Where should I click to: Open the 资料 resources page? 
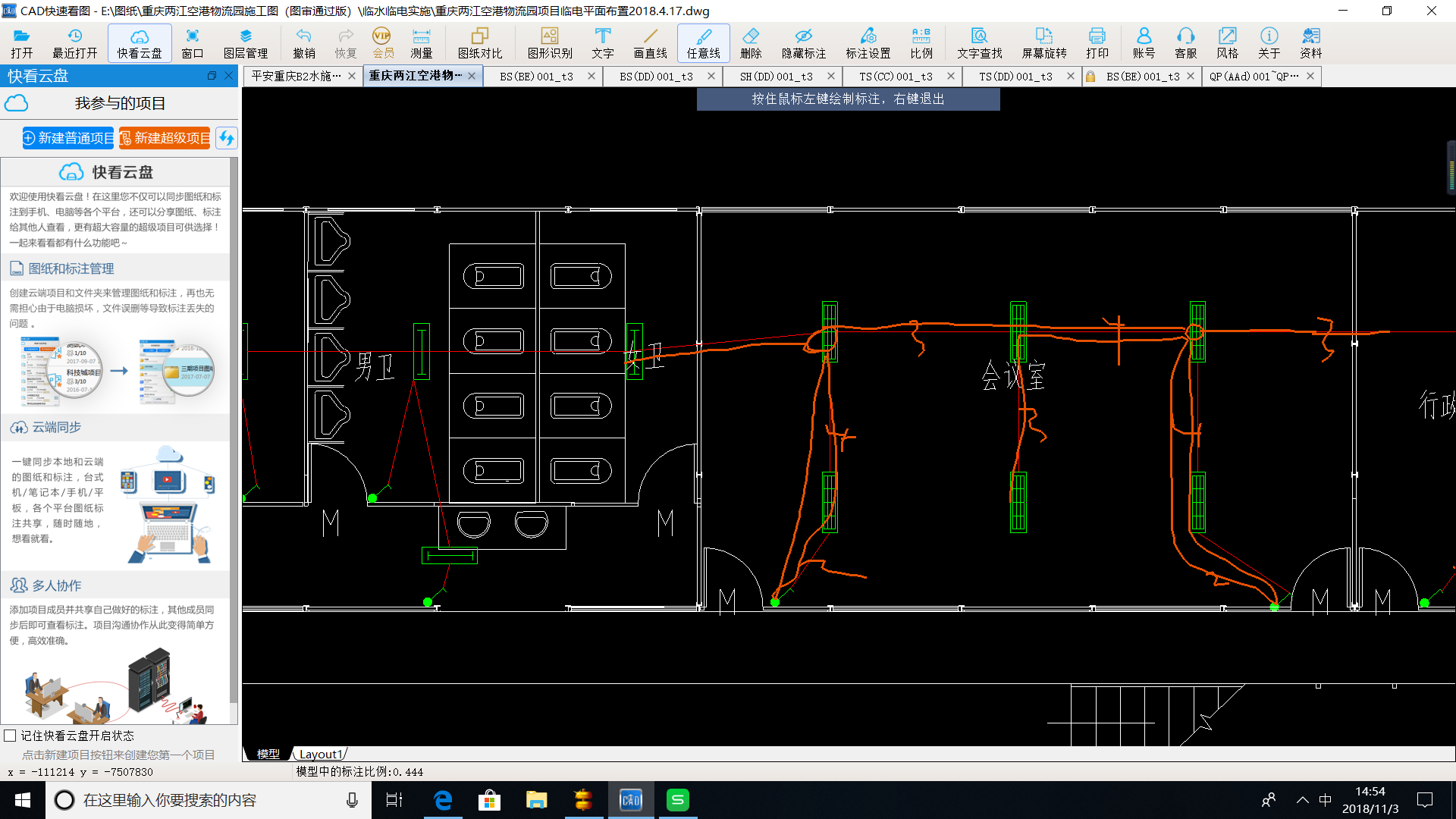1310,43
